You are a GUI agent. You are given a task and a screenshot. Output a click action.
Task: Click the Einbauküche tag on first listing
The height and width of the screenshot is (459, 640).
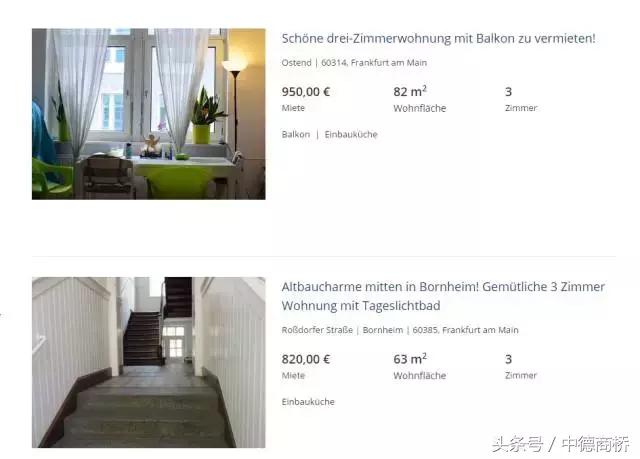(x=351, y=134)
